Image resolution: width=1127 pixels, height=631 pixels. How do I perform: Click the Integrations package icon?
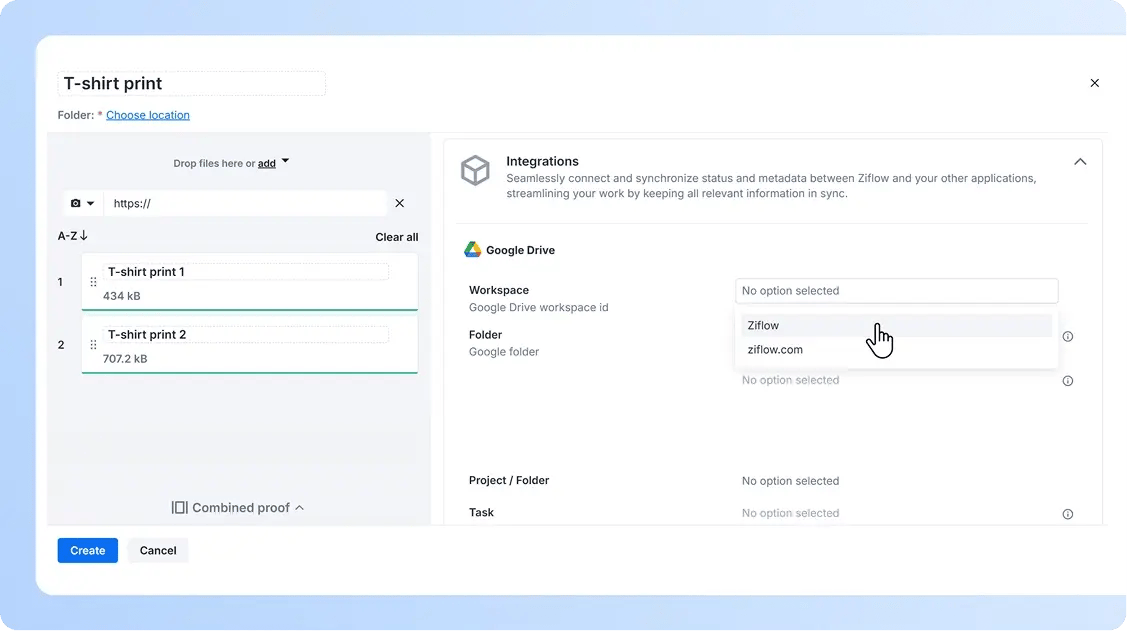point(475,170)
